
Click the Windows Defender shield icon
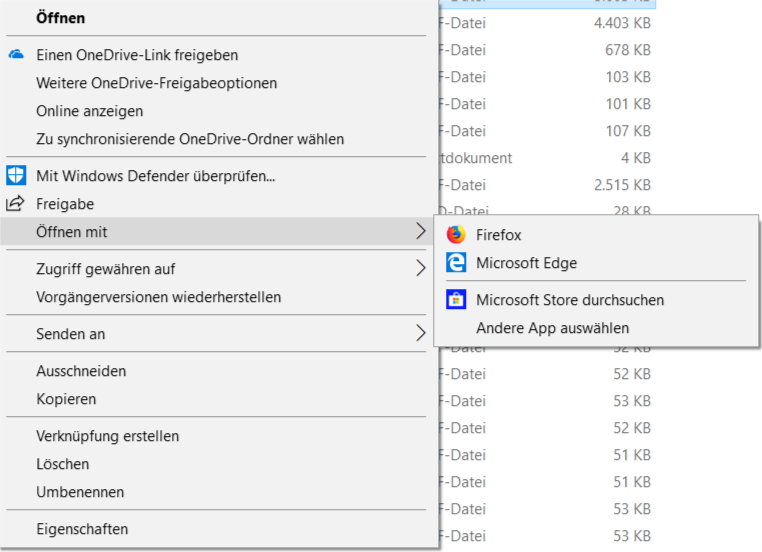point(16,175)
